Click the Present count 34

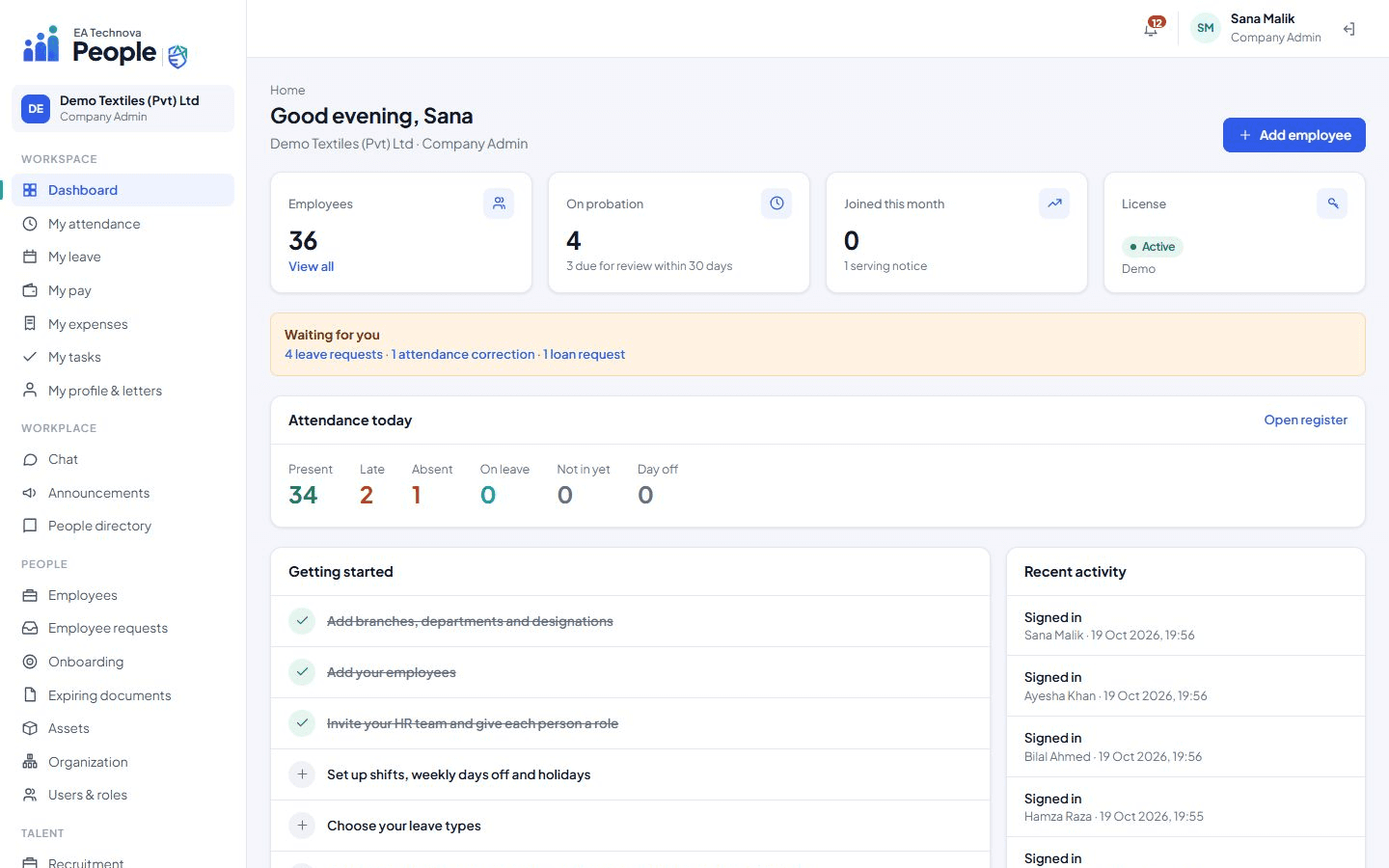[x=303, y=495]
